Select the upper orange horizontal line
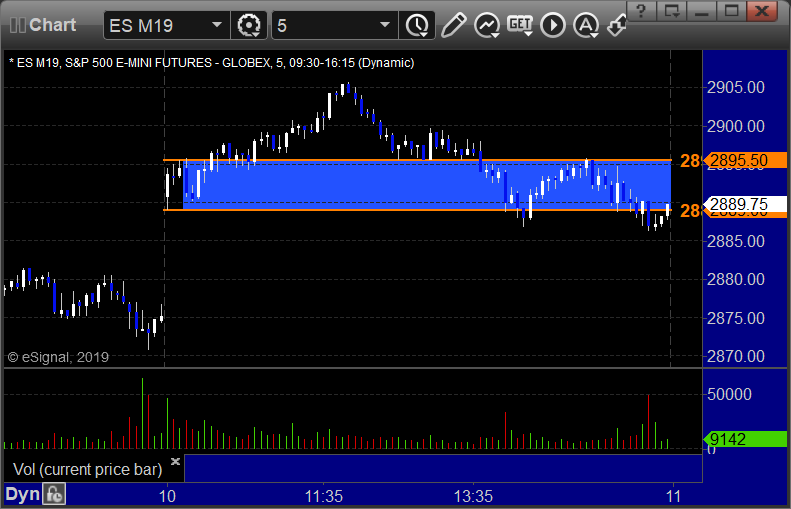Screen dimensions: 791x509 [x=417, y=160]
